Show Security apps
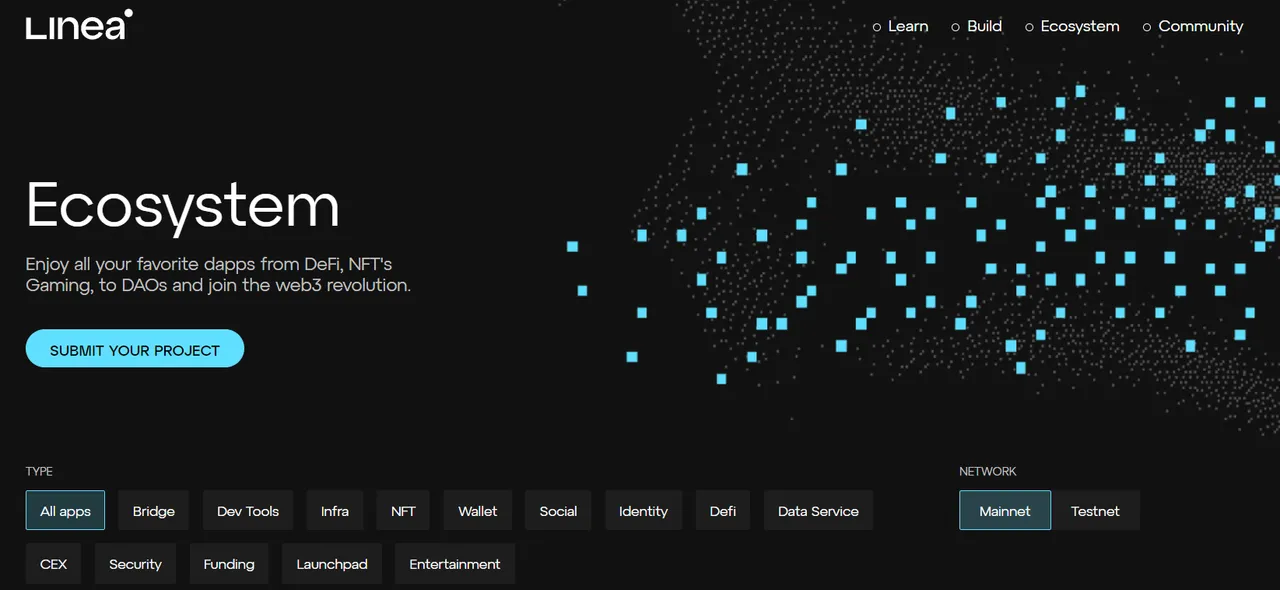Image resolution: width=1280 pixels, height=590 pixels. click(135, 563)
